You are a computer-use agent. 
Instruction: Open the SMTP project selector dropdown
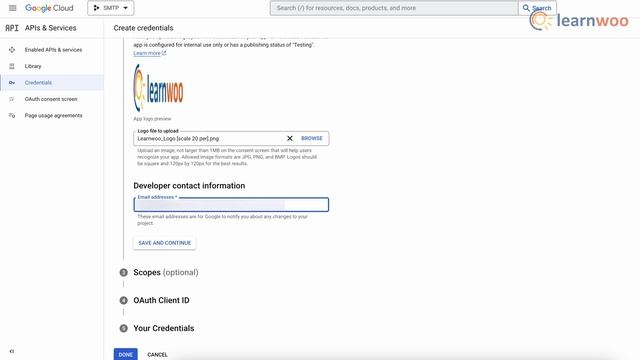(111, 8)
